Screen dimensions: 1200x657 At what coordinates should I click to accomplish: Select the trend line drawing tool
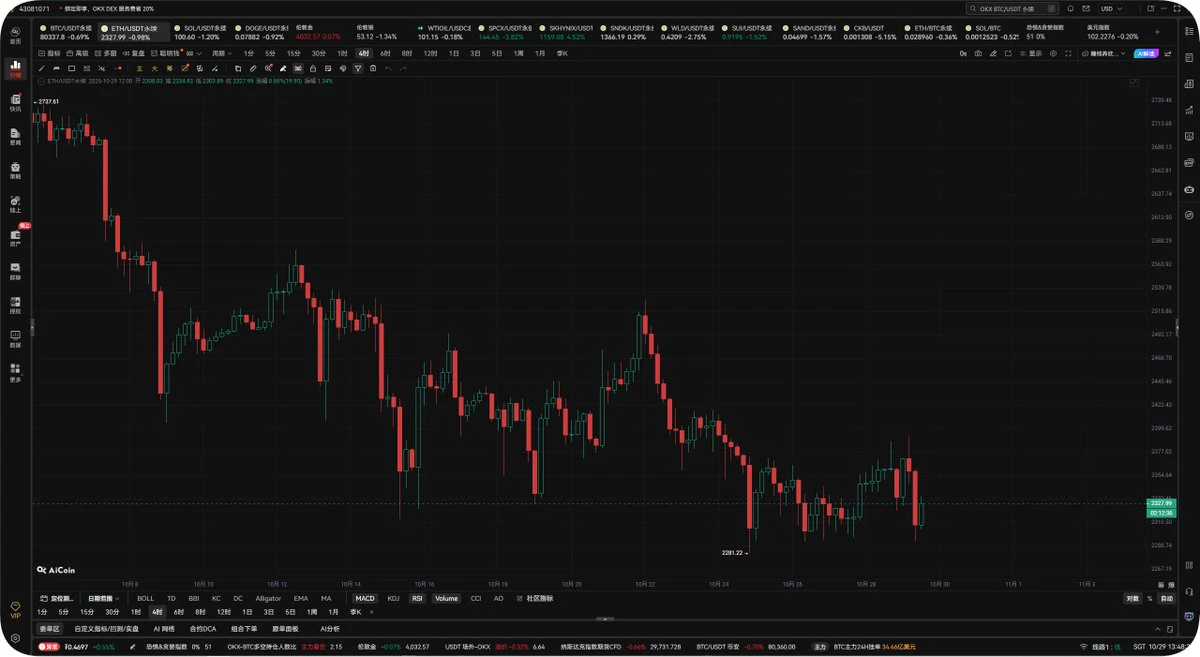[x=41, y=68]
